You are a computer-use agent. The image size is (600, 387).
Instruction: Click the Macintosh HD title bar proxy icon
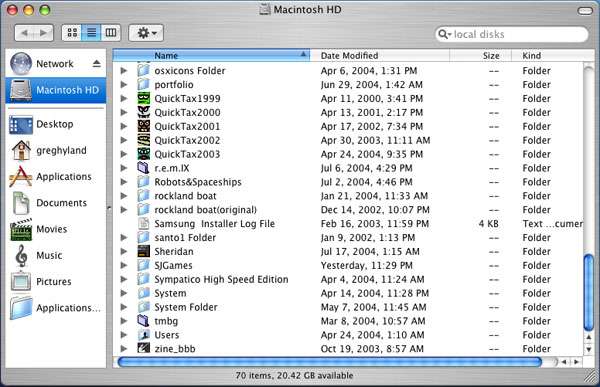pyautogui.click(x=264, y=9)
